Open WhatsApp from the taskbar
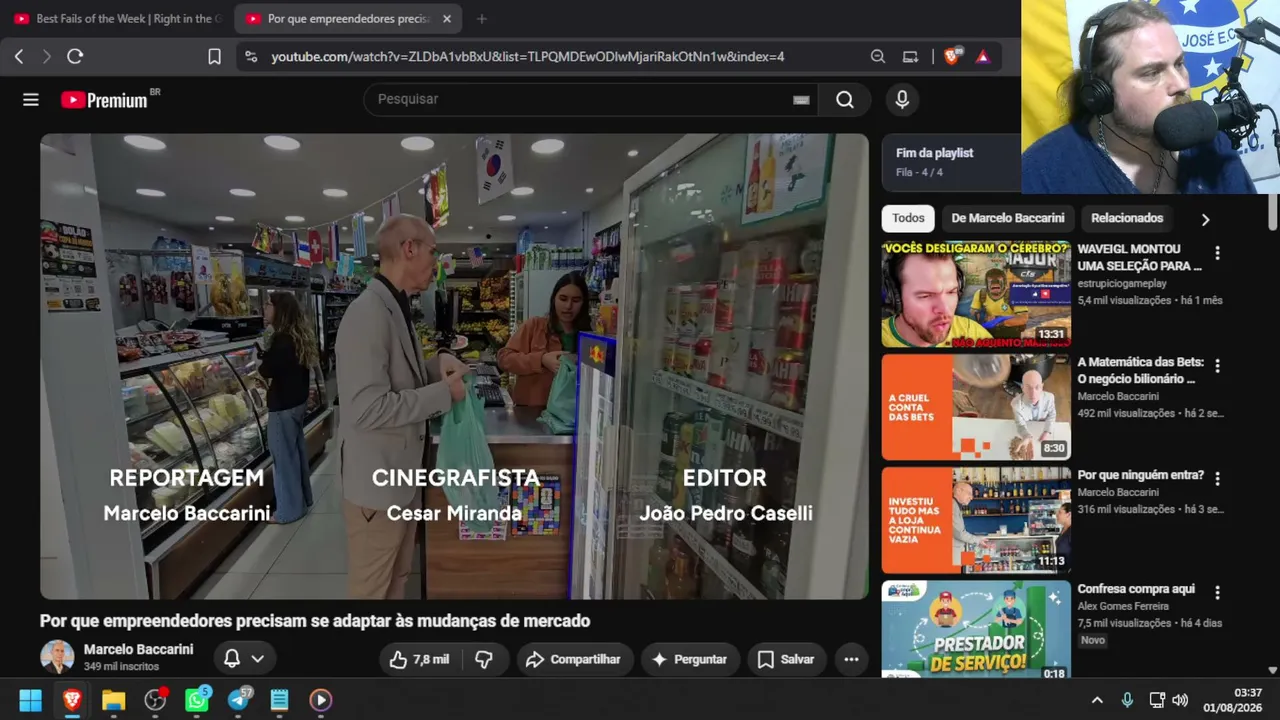Viewport: 1280px width, 720px height. (x=197, y=699)
